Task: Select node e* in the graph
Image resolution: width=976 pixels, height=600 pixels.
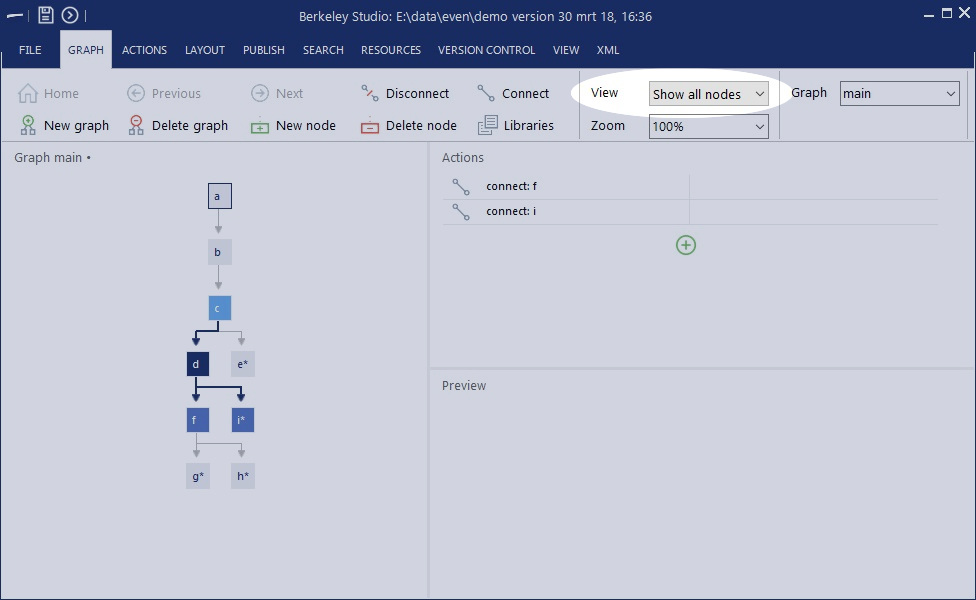Action: click(x=243, y=364)
